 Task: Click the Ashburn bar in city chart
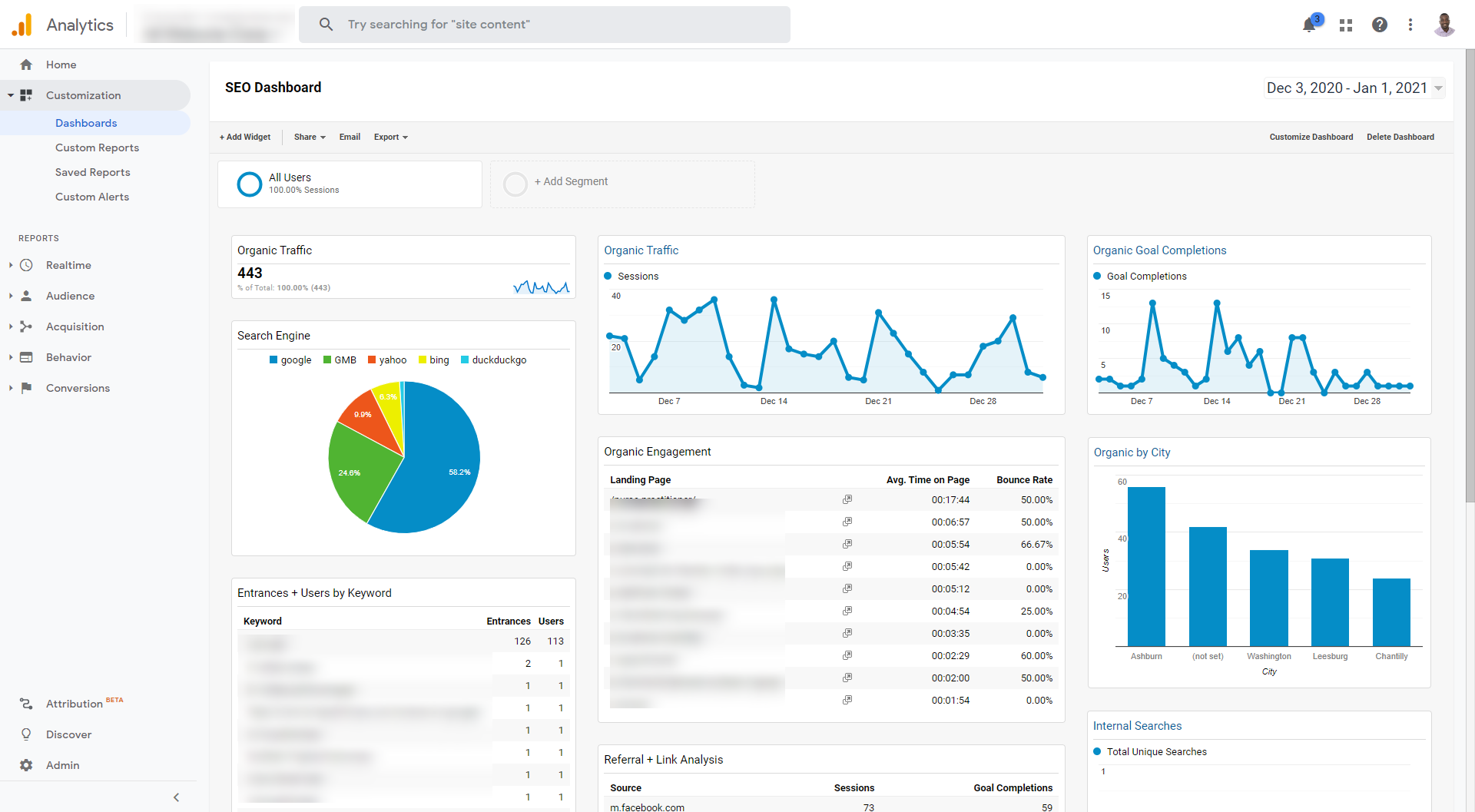[x=1146, y=566]
